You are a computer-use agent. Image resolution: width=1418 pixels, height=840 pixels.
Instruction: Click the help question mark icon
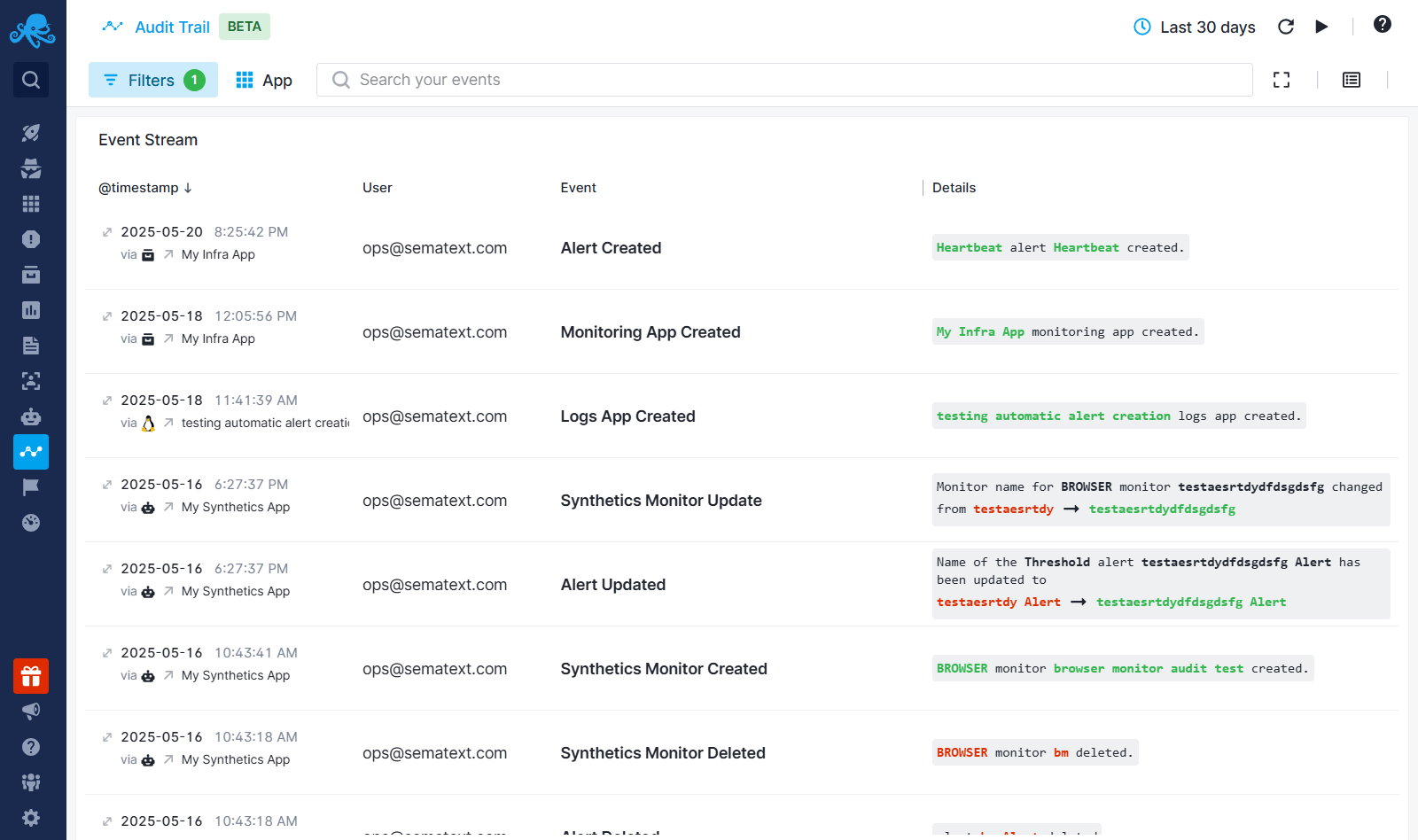click(x=1382, y=25)
